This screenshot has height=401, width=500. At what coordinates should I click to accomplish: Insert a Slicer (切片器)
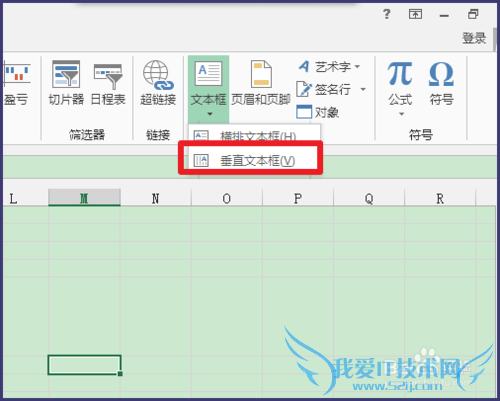point(66,83)
